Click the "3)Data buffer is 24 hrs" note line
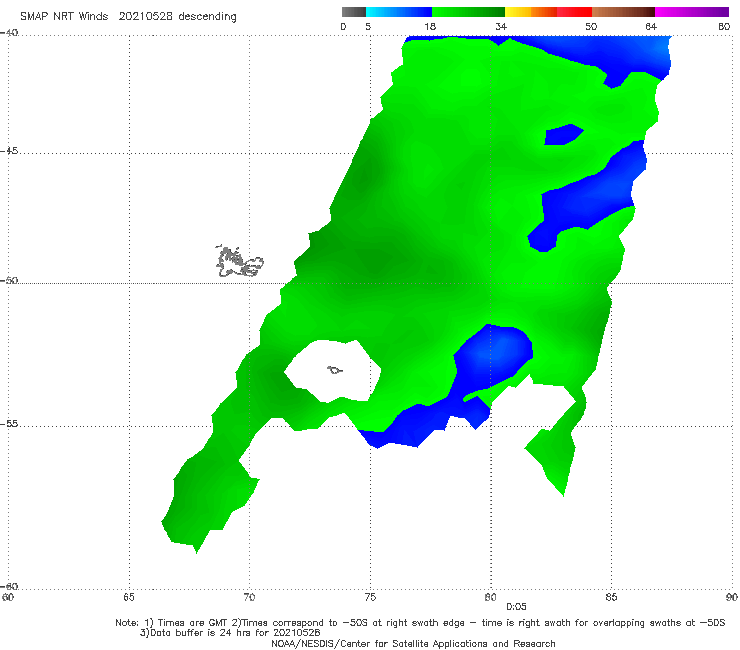 coord(230,633)
